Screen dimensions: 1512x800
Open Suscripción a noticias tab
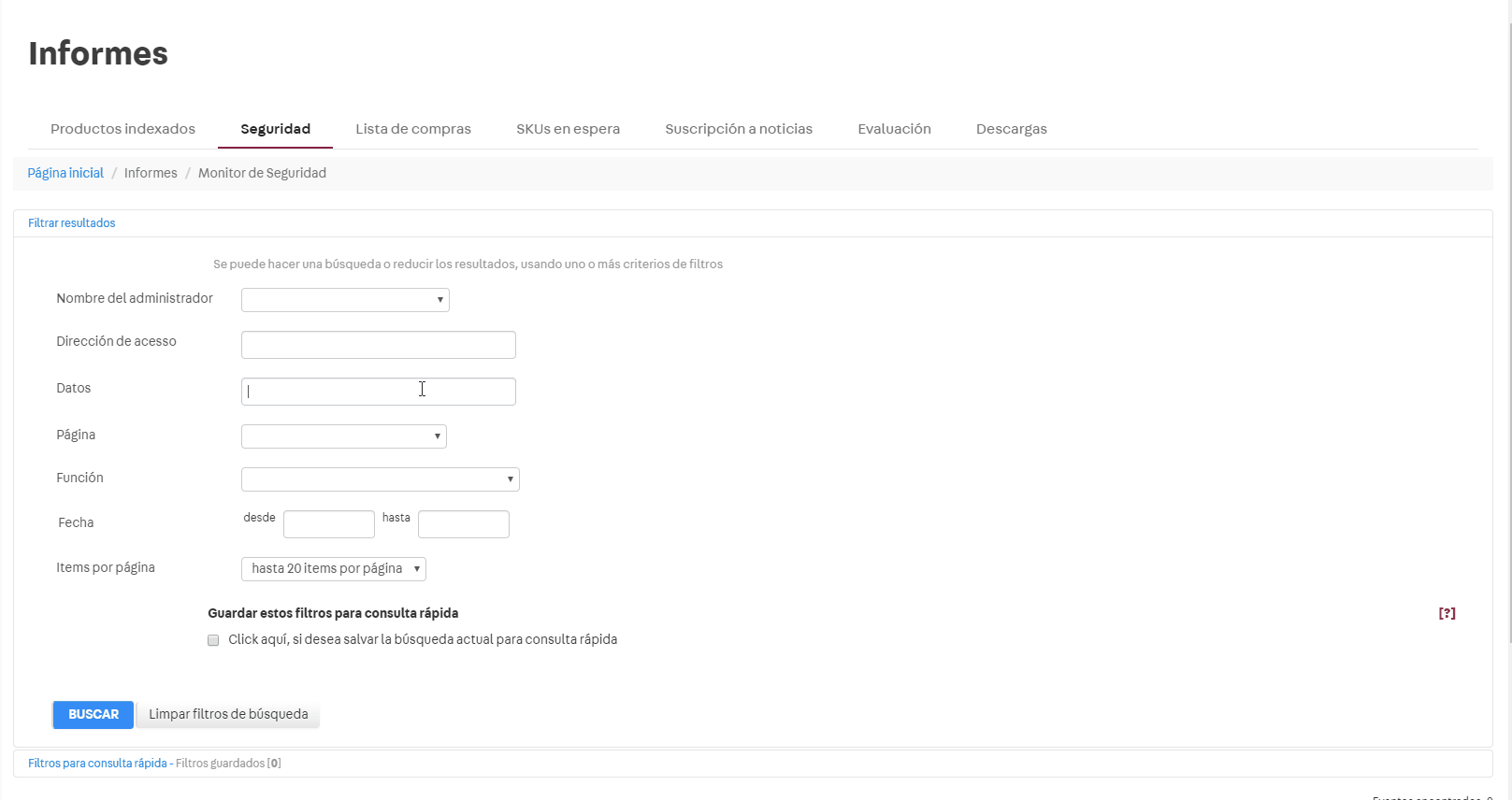738,129
